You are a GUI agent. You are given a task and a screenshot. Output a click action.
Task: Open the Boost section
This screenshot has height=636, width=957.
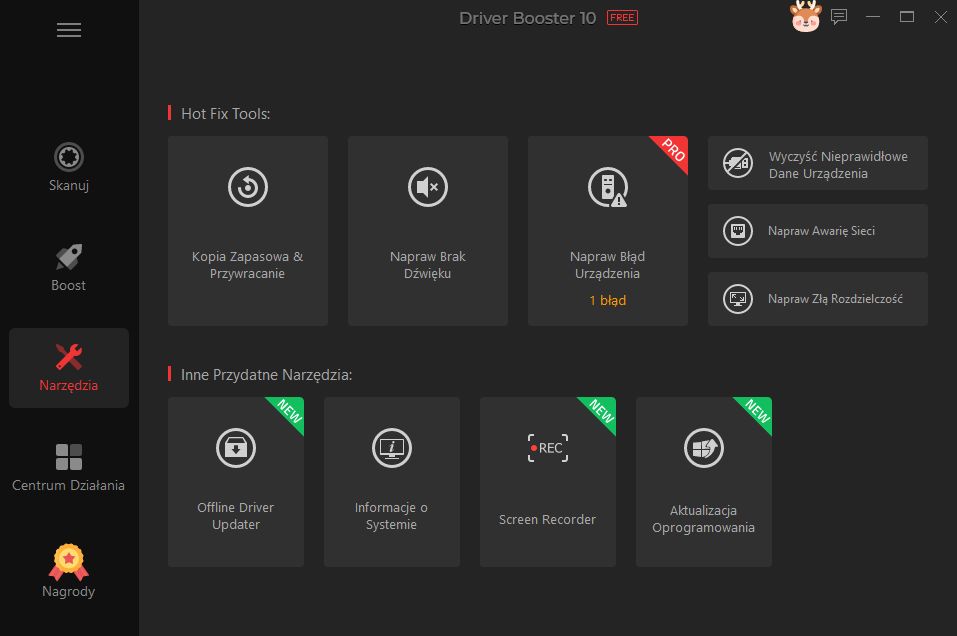(x=68, y=268)
